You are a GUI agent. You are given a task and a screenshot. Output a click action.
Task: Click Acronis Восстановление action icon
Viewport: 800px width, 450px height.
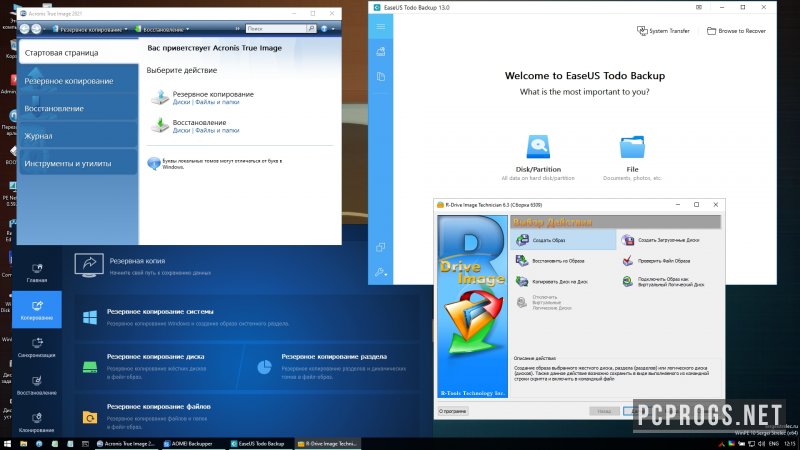click(x=160, y=125)
